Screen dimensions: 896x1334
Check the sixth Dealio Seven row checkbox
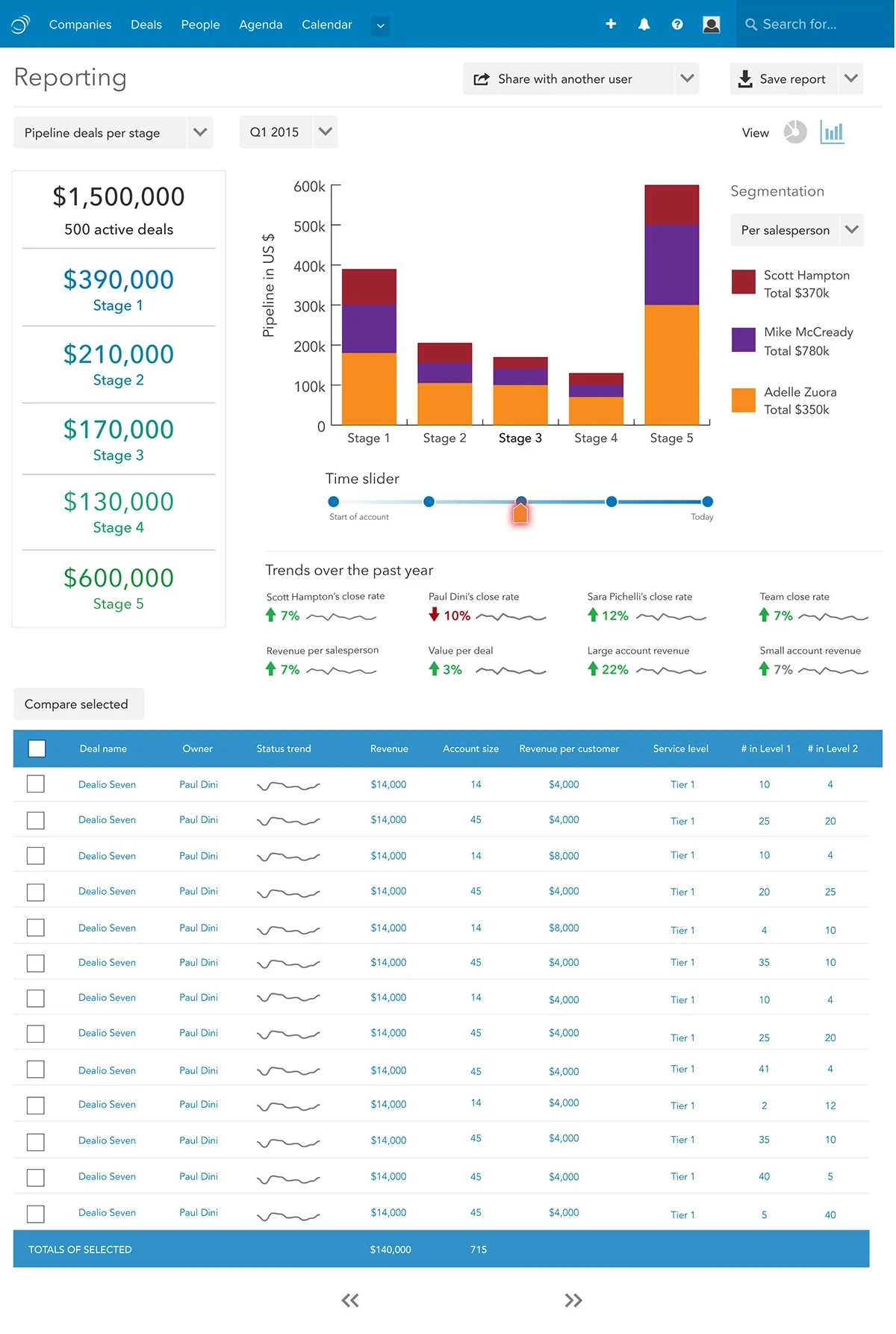(35, 963)
